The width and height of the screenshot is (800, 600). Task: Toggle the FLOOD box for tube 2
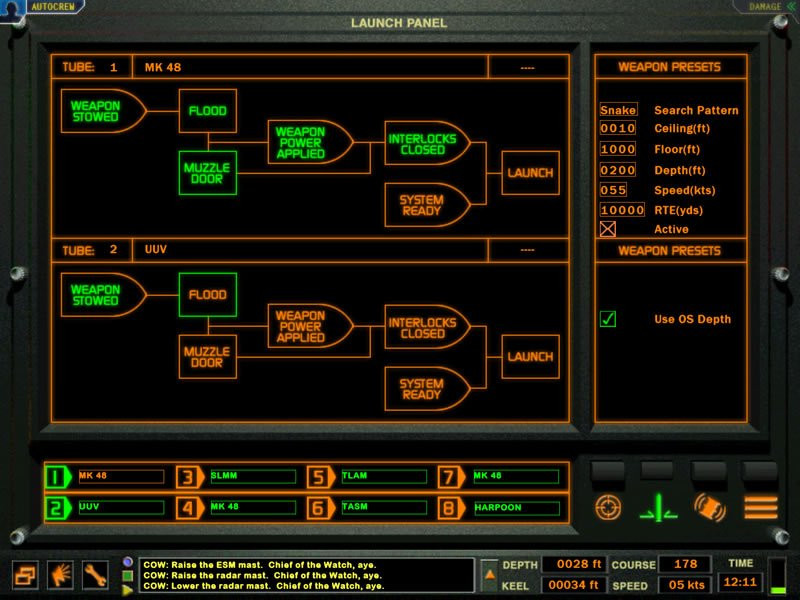coord(208,295)
